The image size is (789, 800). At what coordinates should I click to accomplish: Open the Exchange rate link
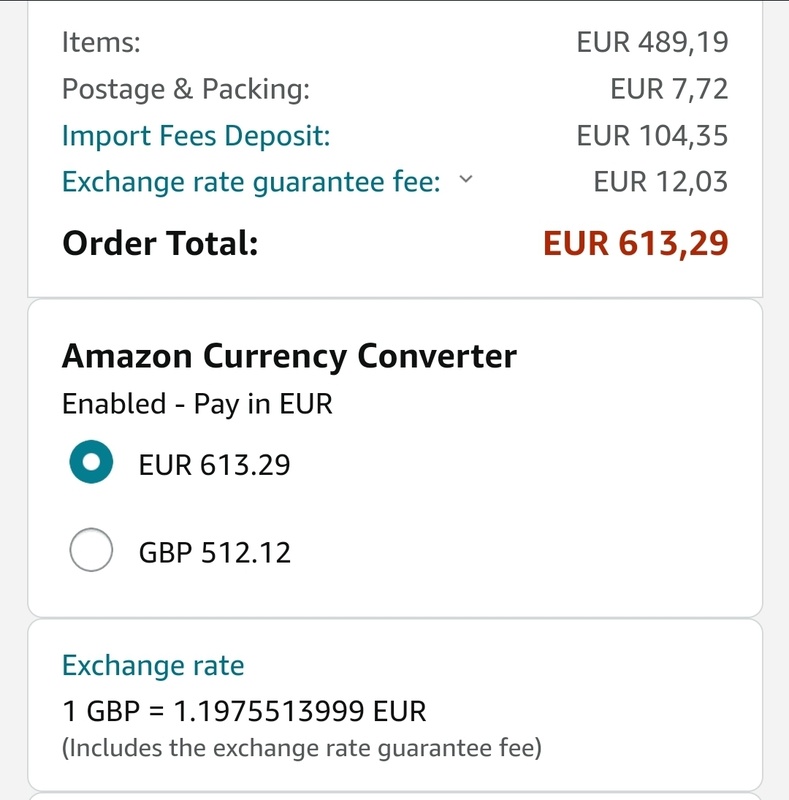pos(153,666)
